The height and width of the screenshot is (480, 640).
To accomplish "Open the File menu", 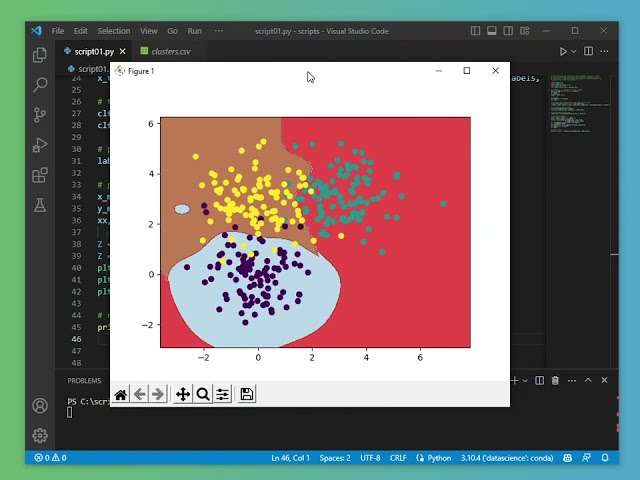I will pos(58,31).
